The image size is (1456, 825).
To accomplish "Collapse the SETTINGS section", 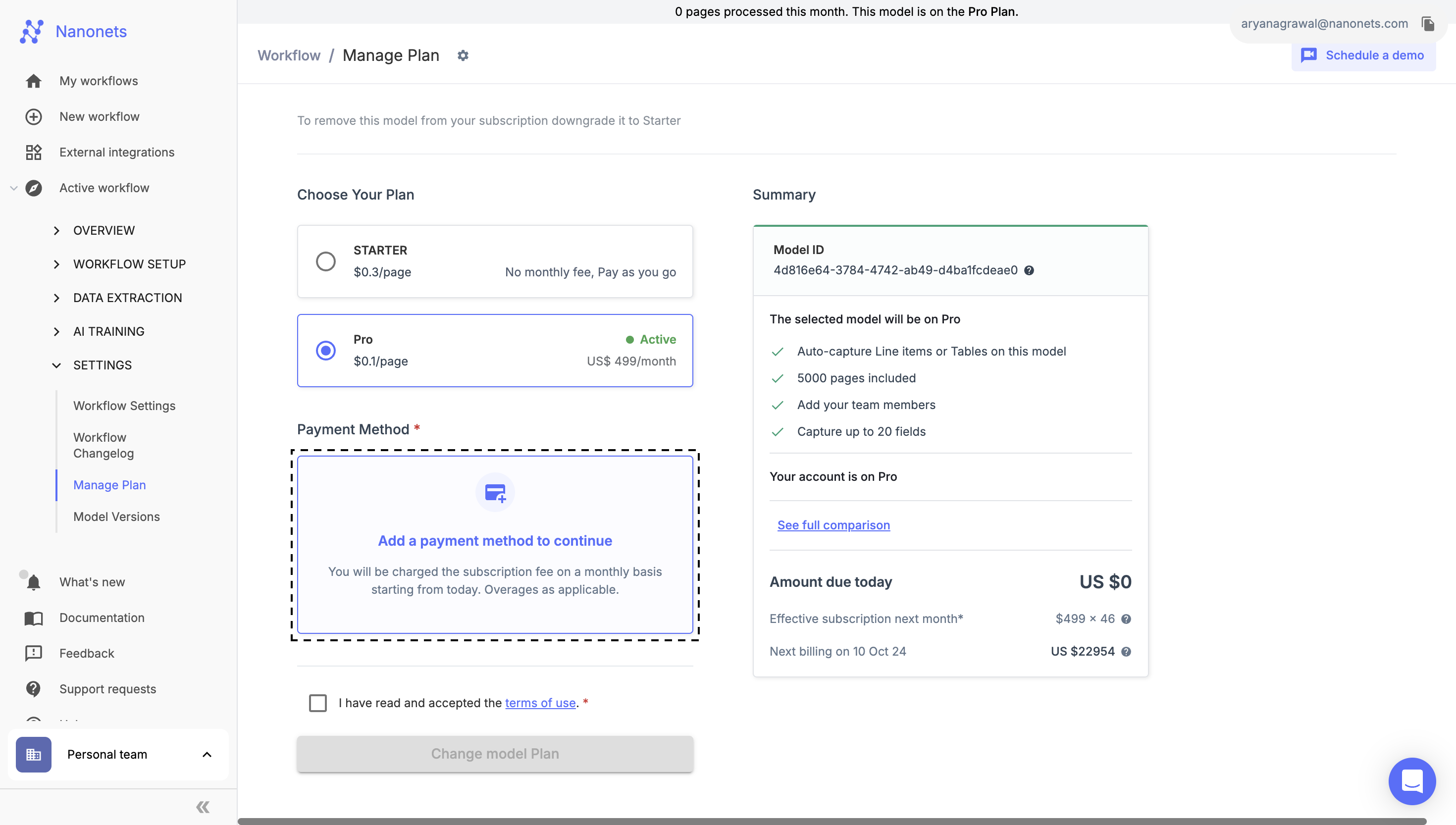I will coord(56,365).
